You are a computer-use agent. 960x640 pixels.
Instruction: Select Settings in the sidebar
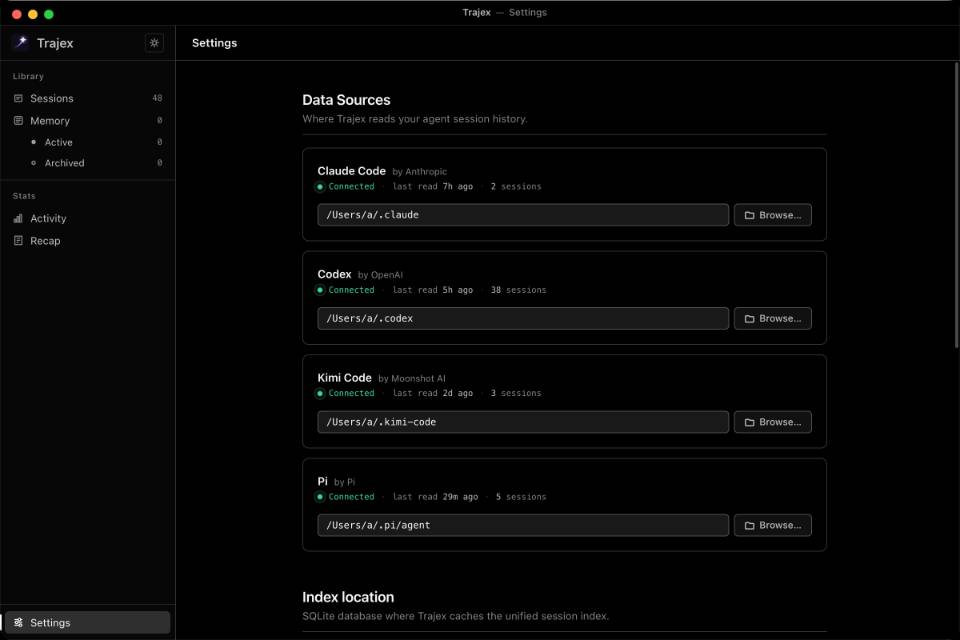[x=88, y=622]
